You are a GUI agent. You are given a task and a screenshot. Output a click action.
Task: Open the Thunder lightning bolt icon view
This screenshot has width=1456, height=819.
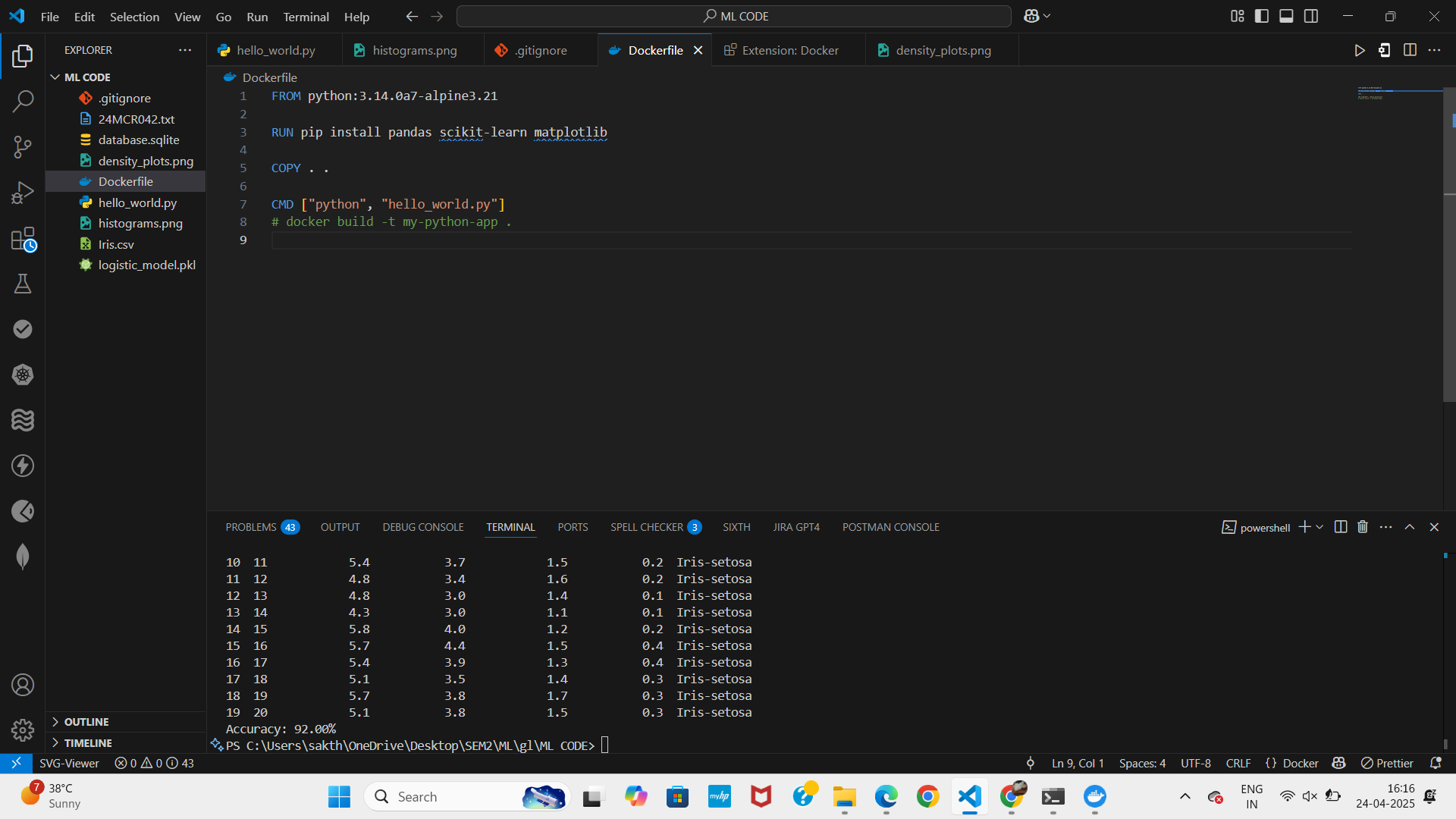(23, 466)
